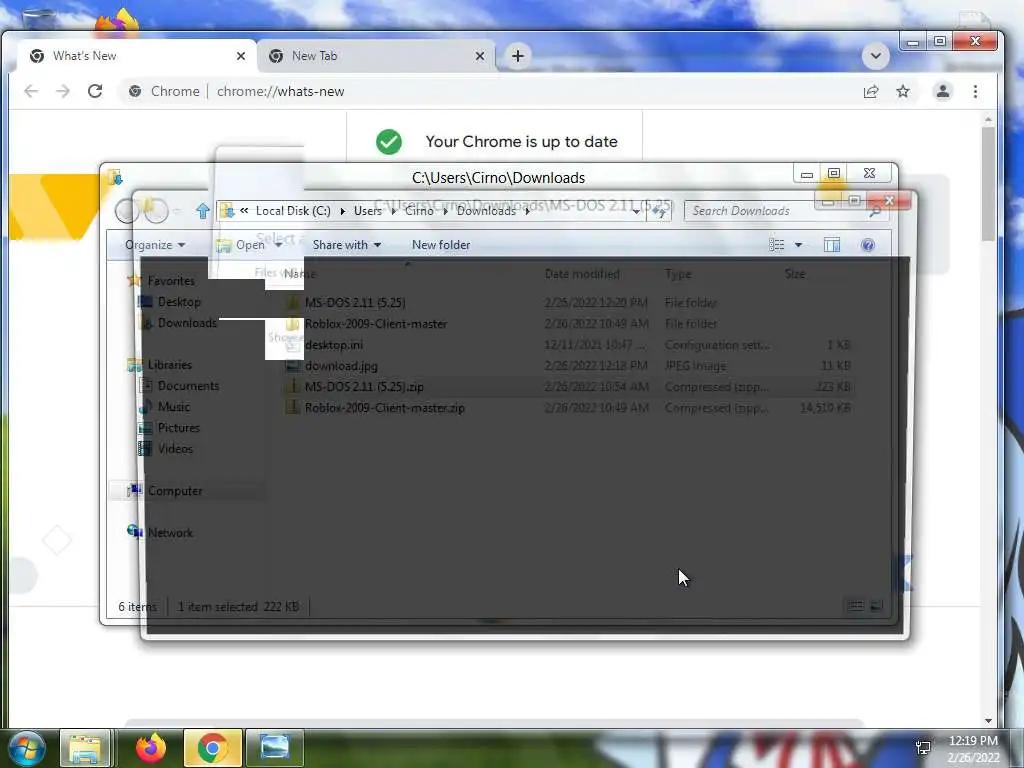Click Users in the breadcrumb path
The width and height of the screenshot is (1024, 768).
click(x=368, y=211)
